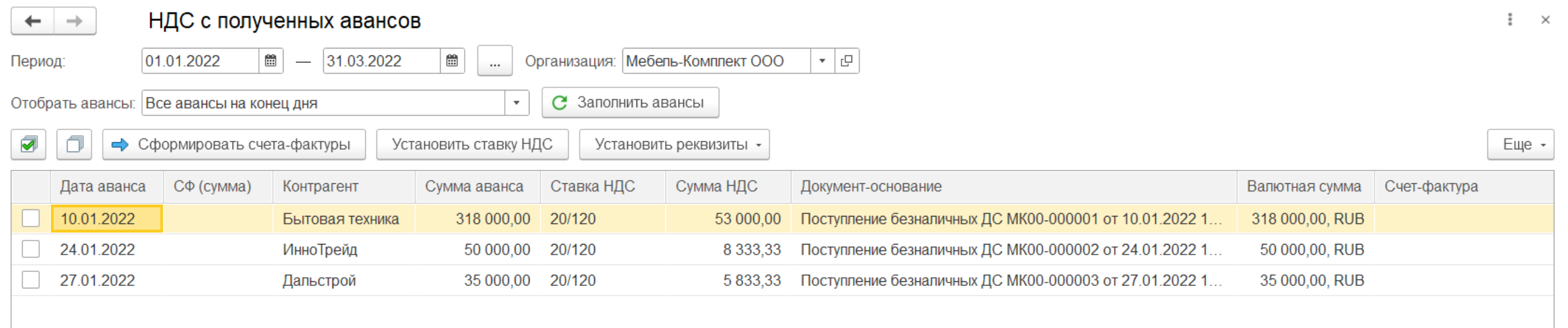
Task: Click the period selection ellipsis button
Action: (494, 61)
